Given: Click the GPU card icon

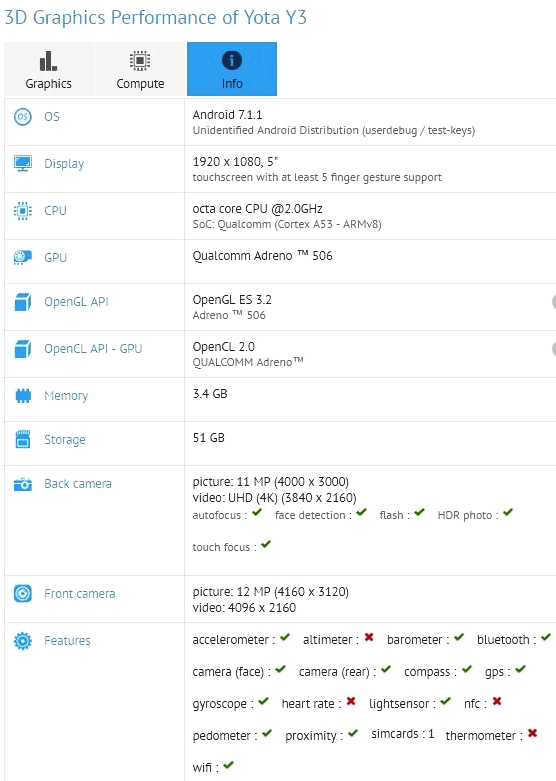Looking at the screenshot, I should pos(22,258).
